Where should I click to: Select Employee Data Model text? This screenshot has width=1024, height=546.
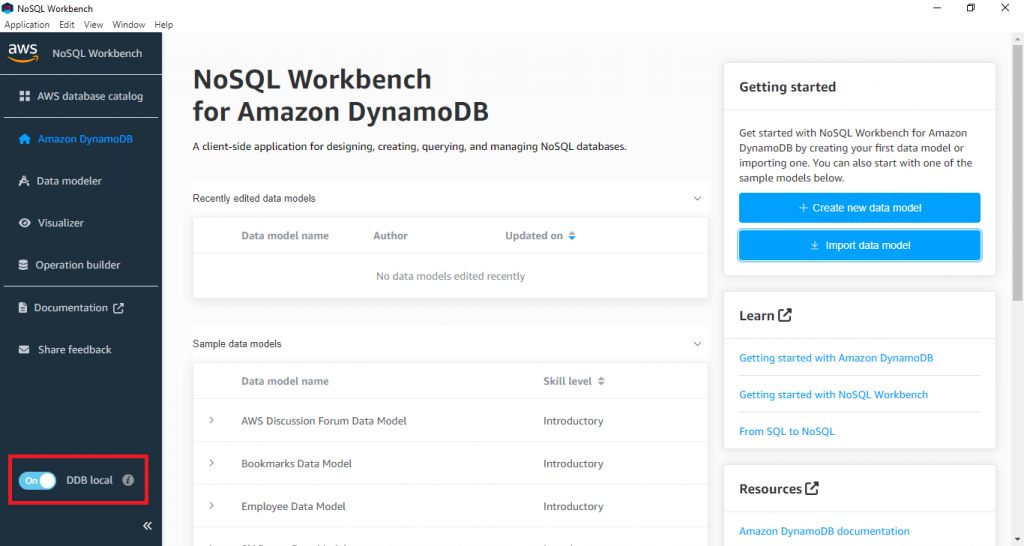point(293,506)
